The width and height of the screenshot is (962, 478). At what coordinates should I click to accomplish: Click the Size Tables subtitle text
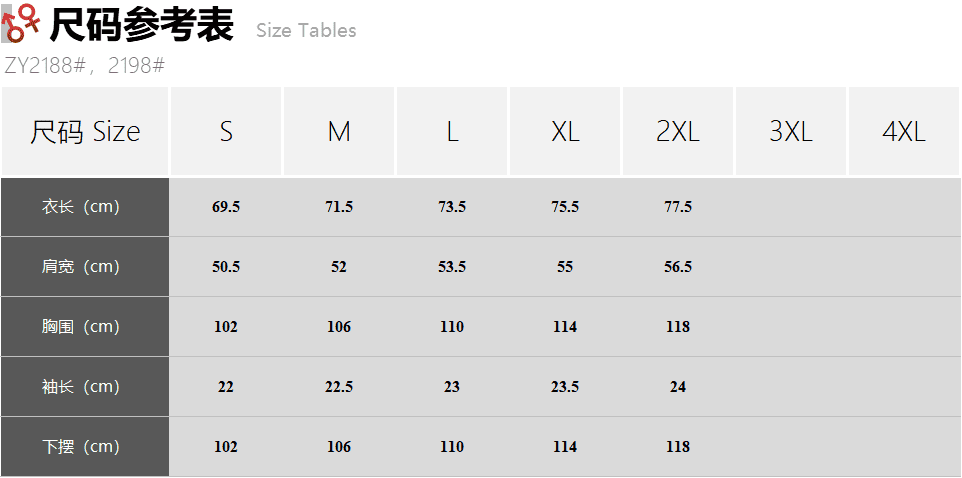306,31
